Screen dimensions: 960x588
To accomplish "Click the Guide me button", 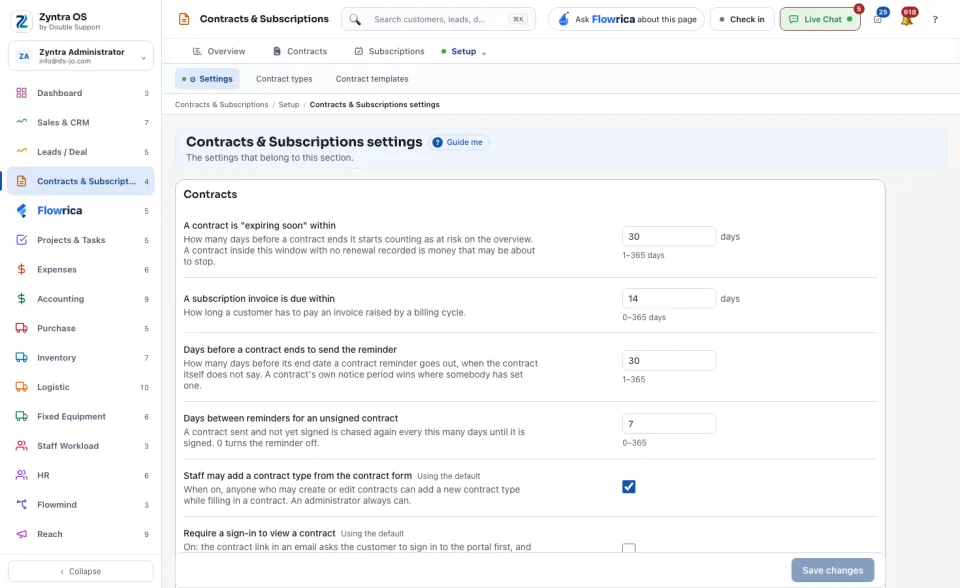I will pyautogui.click(x=458, y=142).
